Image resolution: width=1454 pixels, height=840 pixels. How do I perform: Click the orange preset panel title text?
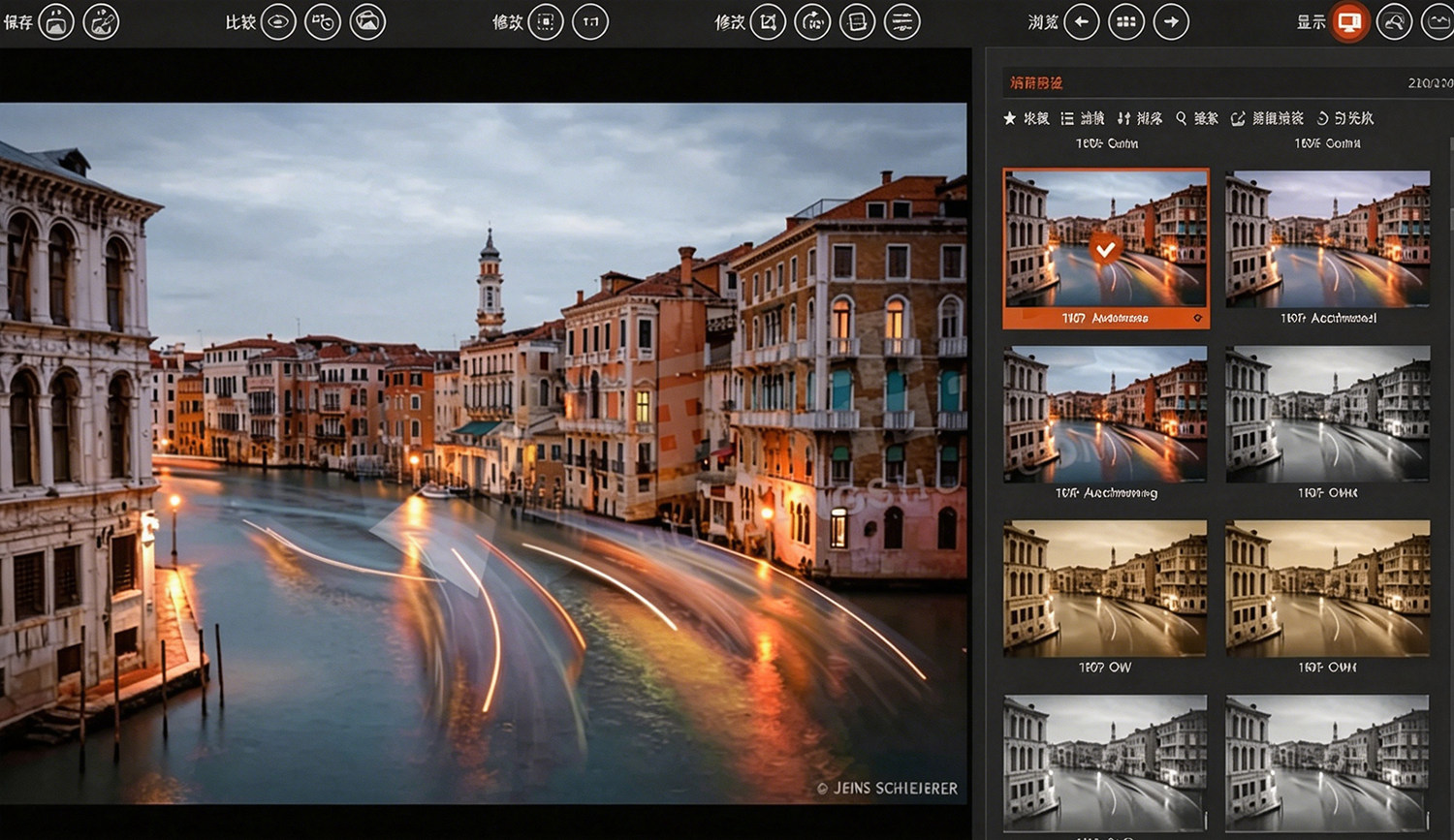click(1036, 83)
